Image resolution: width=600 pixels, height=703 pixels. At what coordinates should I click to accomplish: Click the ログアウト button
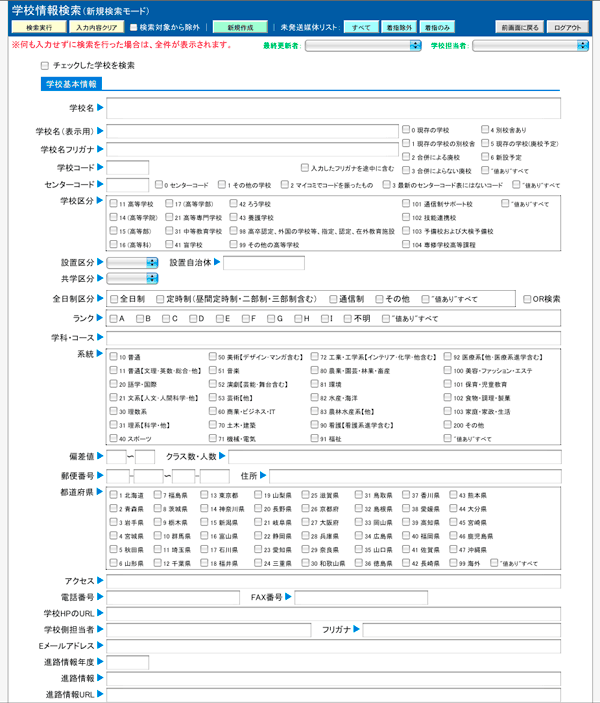[567, 27]
